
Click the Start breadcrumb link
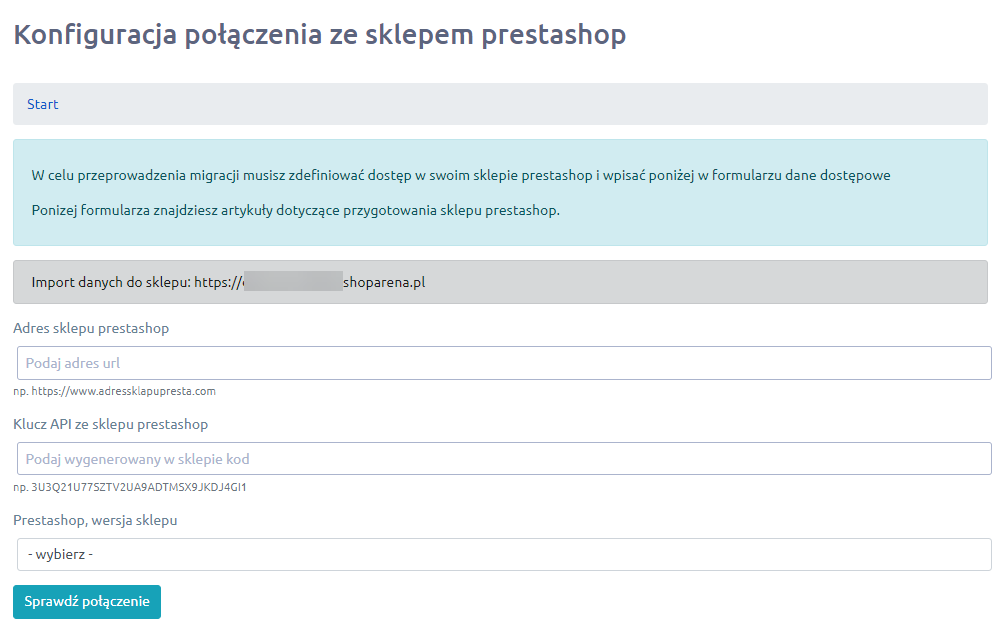point(43,104)
